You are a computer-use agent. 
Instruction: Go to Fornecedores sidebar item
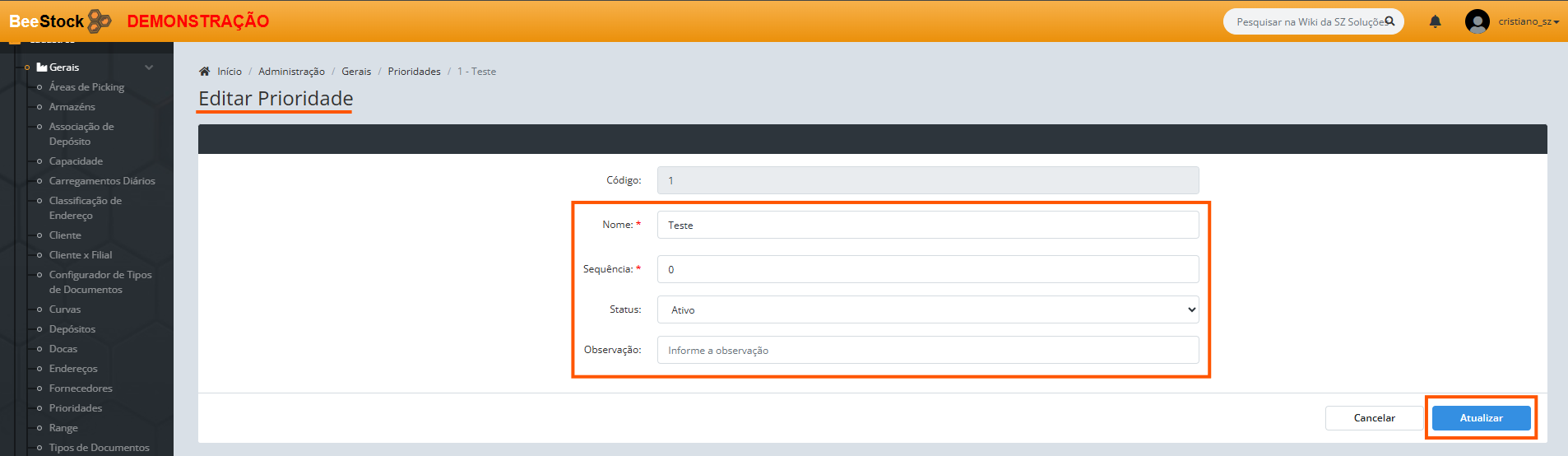pos(81,389)
